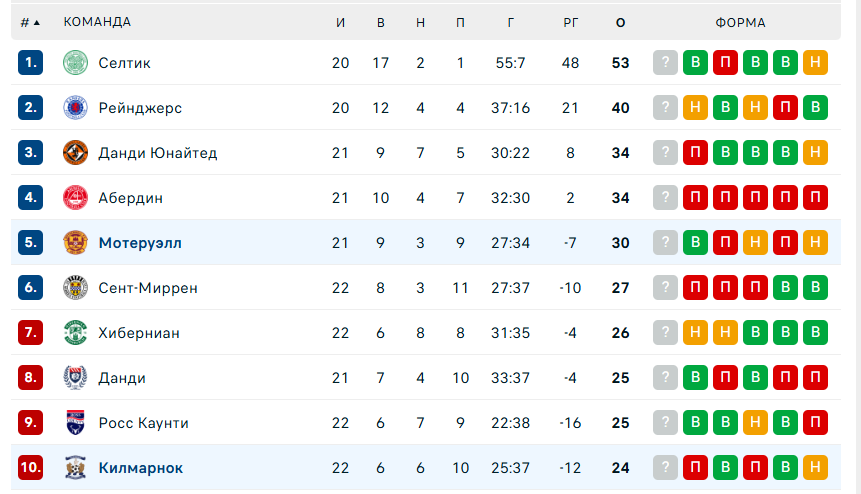This screenshot has width=861, height=494.
Task: Click the Motherwell club crest icon
Action: coord(76,243)
